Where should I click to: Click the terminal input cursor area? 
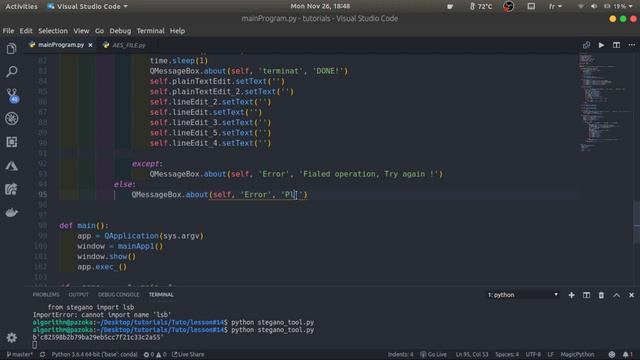pyautogui.click(x=35, y=345)
